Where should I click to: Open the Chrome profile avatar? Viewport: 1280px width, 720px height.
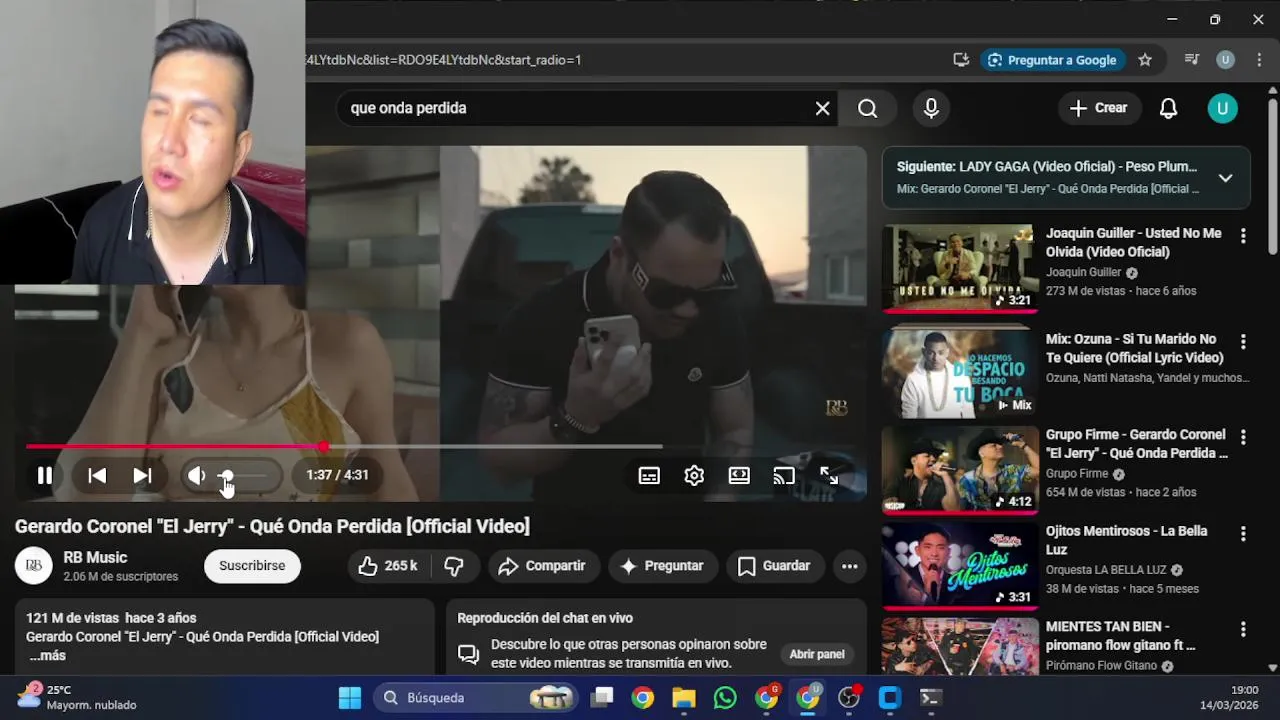coord(1225,60)
